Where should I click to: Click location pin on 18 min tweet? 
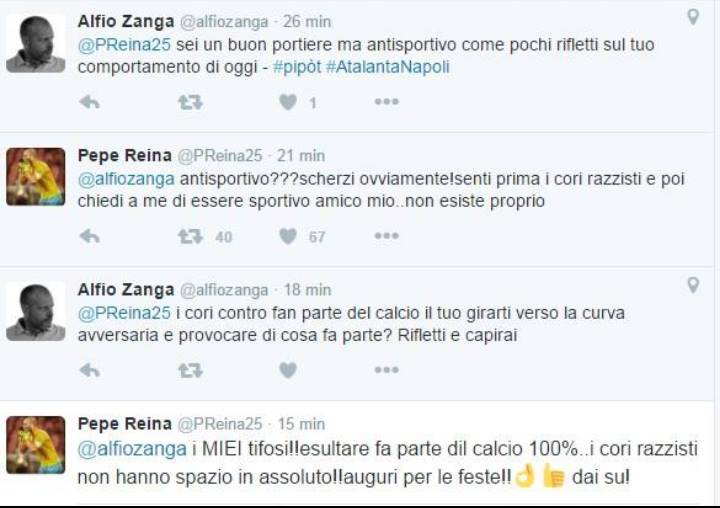click(693, 285)
